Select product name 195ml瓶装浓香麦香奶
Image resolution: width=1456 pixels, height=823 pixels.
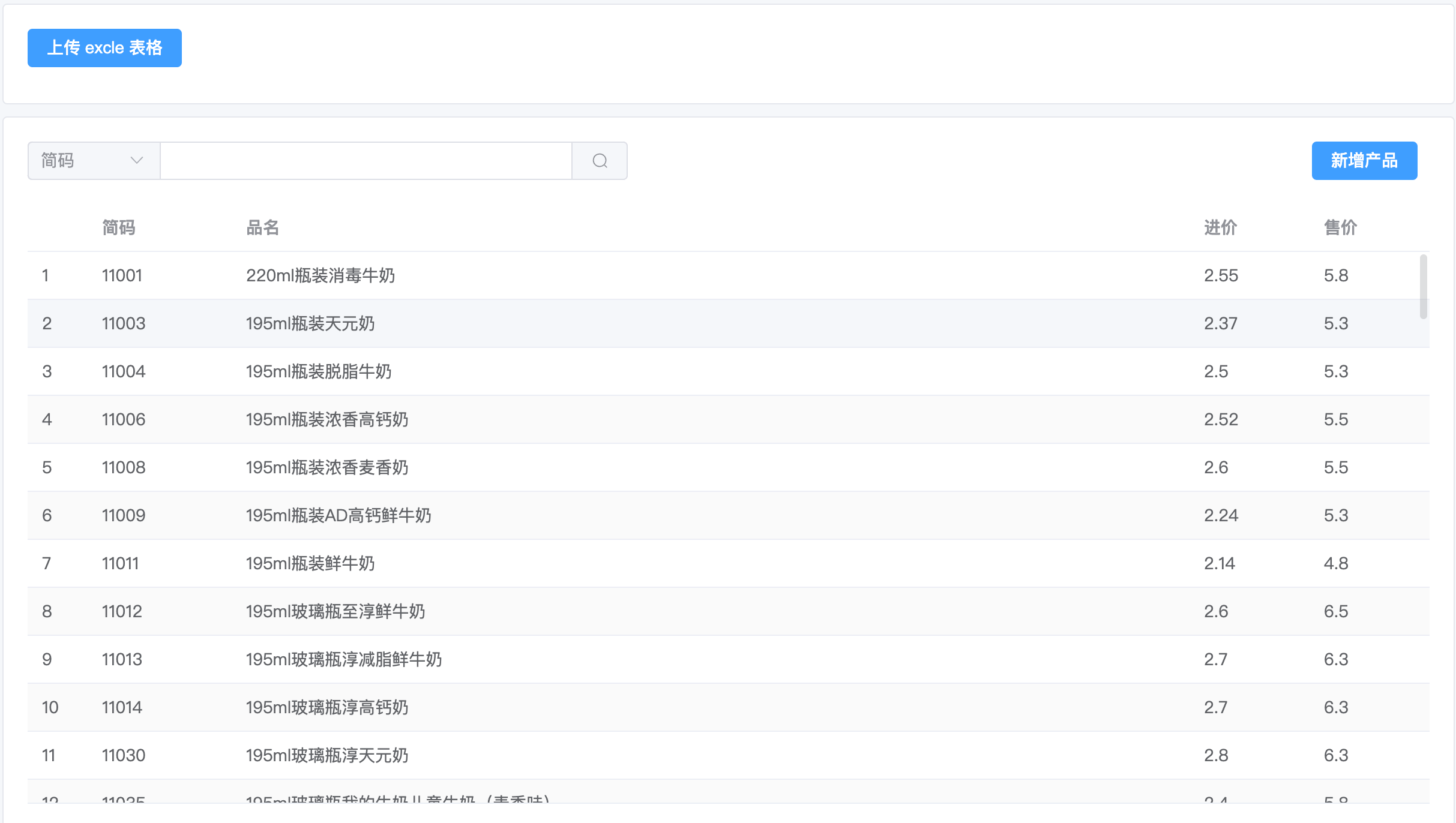tap(327, 467)
